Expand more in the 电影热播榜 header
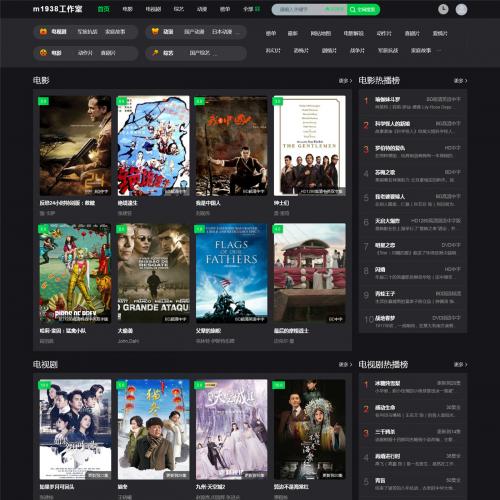The width and height of the screenshot is (500, 500). [x=460, y=81]
